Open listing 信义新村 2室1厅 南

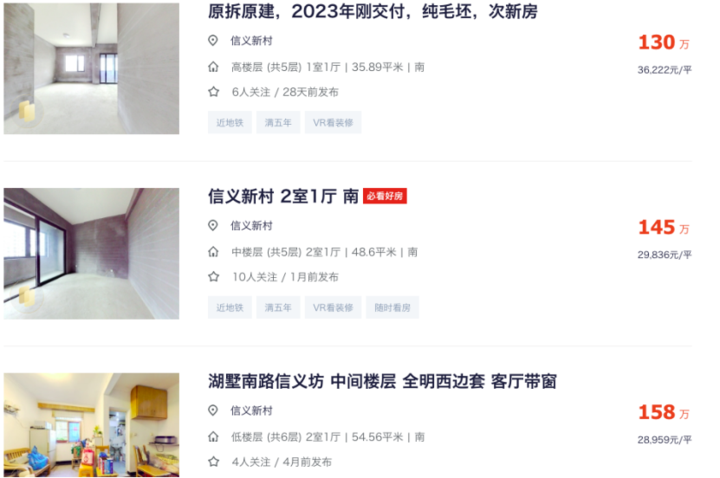click(x=283, y=197)
